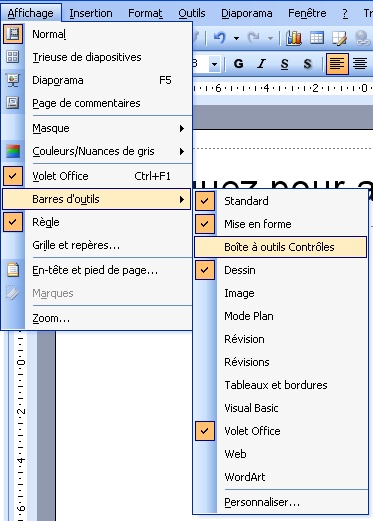
Task: Open the font size dropdown arrow
Action: click(x=215, y=64)
